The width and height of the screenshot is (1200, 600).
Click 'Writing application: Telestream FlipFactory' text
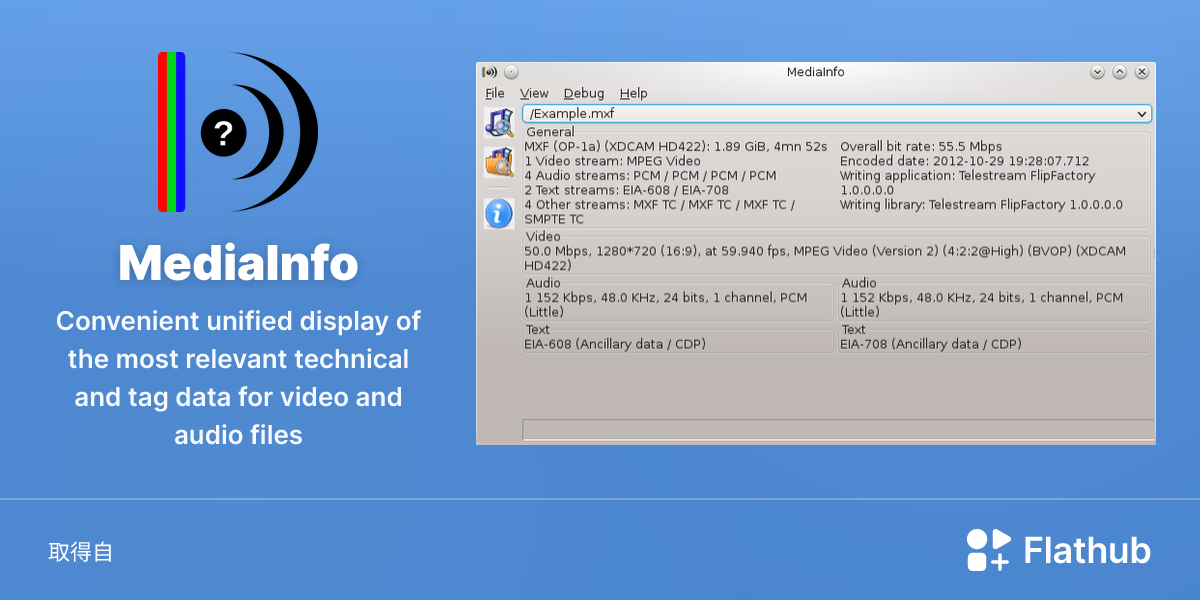tap(968, 176)
